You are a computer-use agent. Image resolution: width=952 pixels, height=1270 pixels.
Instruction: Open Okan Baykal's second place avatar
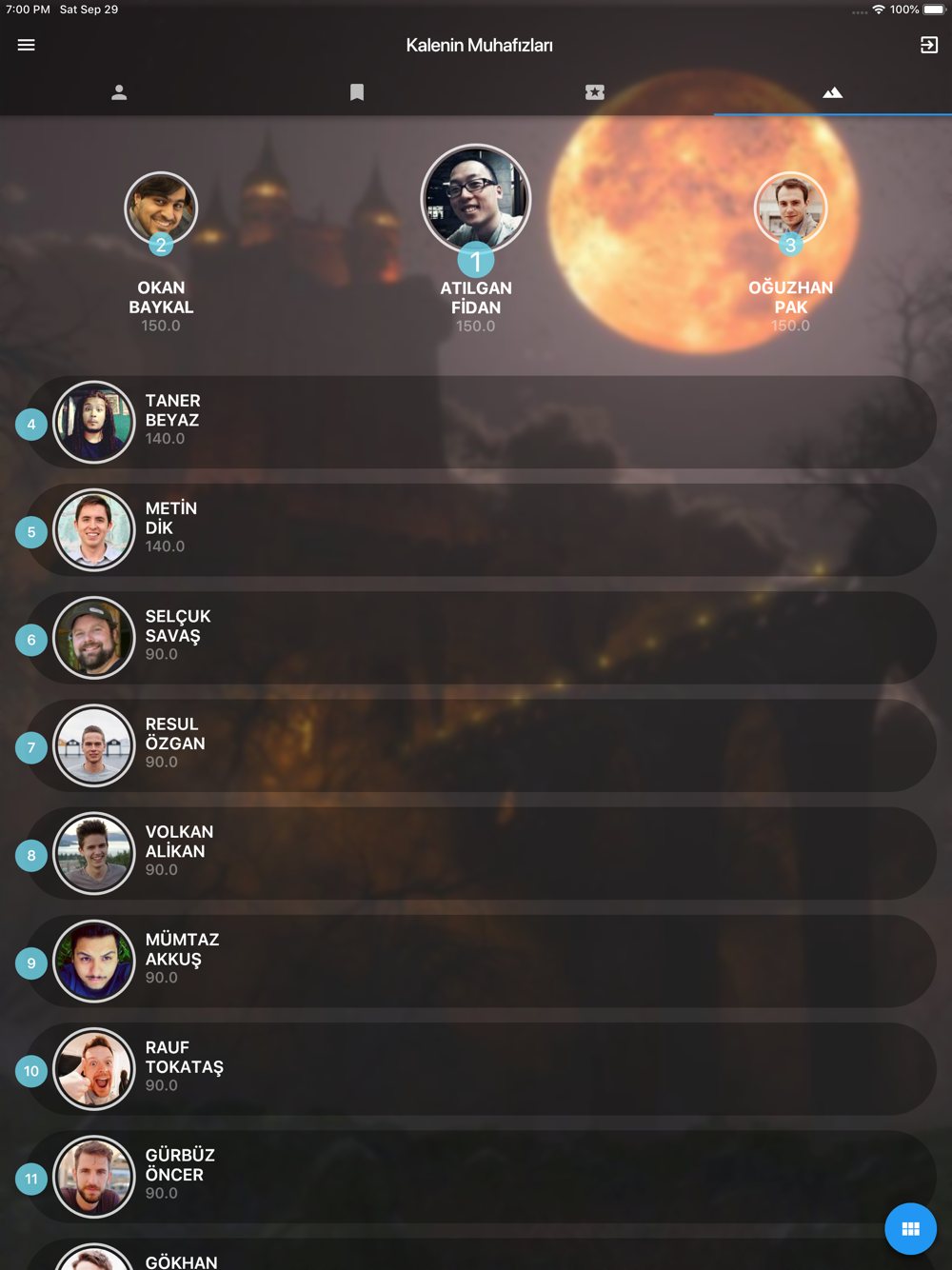[161, 208]
